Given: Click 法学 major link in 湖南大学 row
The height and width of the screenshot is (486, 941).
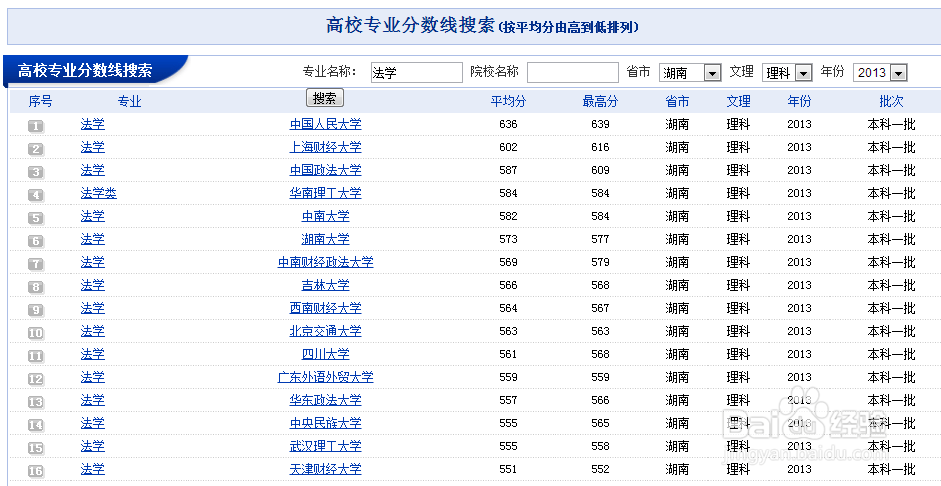Looking at the screenshot, I should tap(92, 239).
